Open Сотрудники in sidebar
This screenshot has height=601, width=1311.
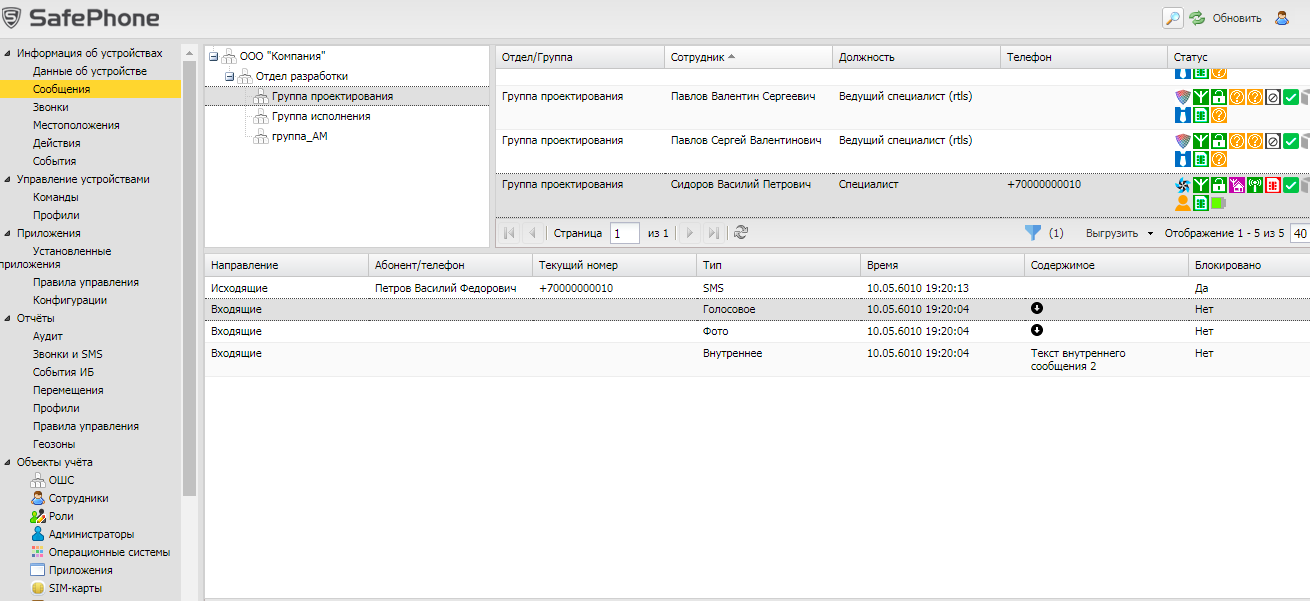[78, 498]
